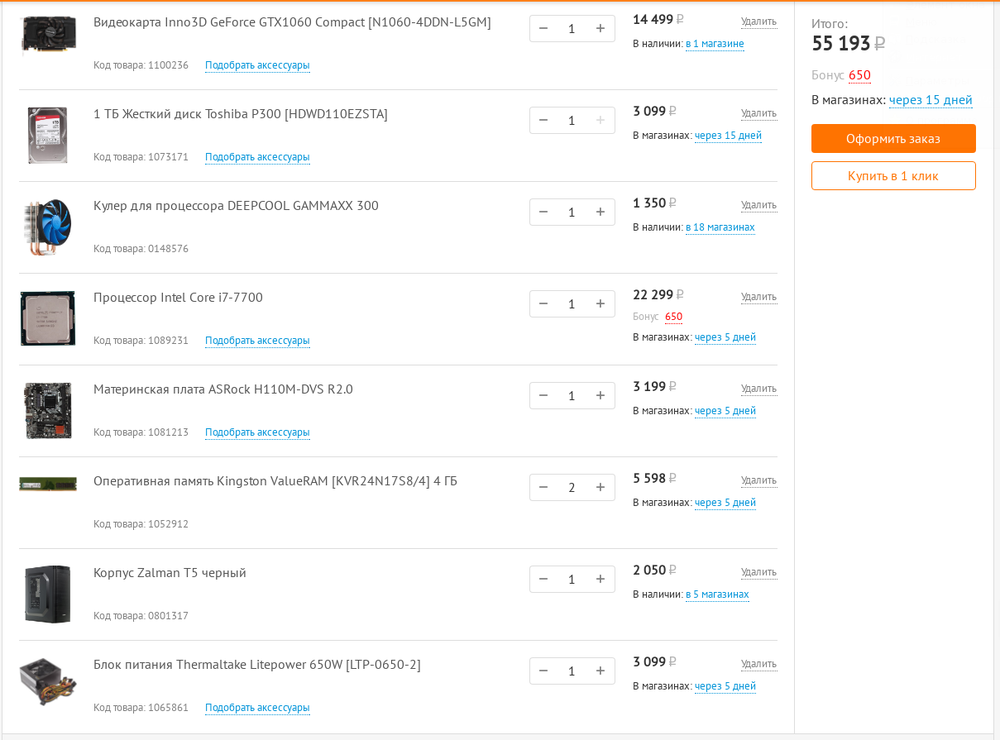Expand 'через 15 дней' link in order summary
The height and width of the screenshot is (740, 1000).
click(930, 100)
